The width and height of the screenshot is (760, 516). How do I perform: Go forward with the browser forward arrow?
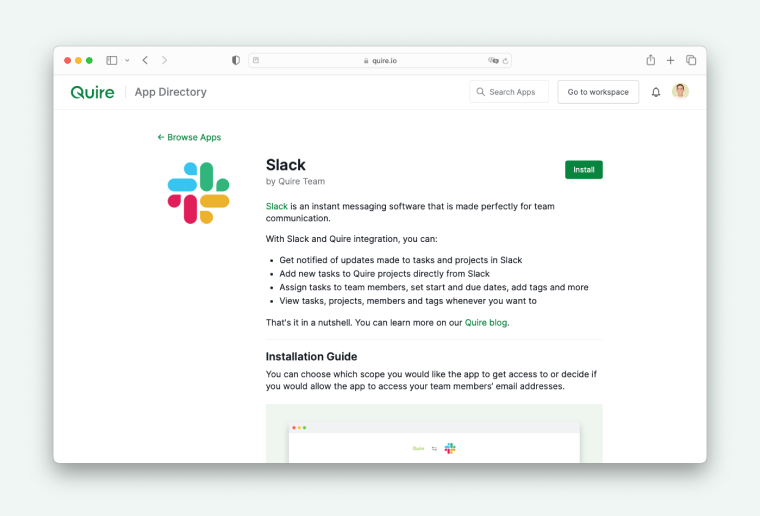tap(164, 60)
